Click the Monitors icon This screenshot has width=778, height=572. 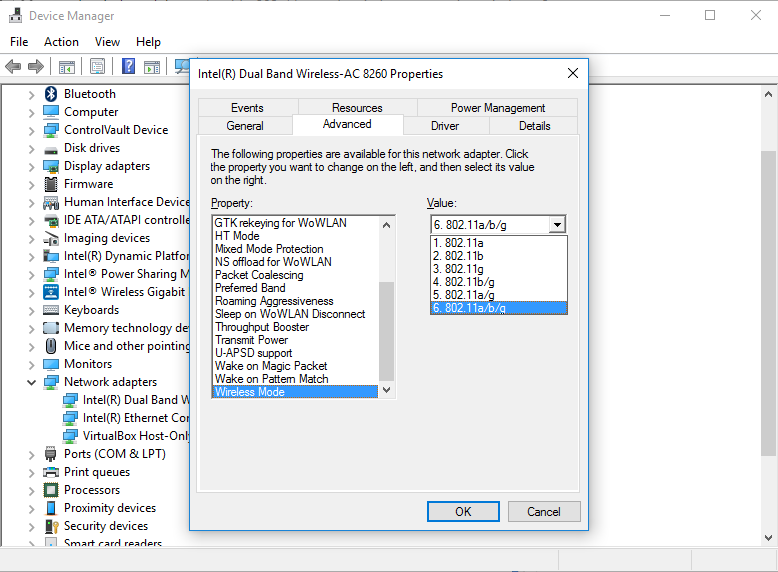pos(51,364)
